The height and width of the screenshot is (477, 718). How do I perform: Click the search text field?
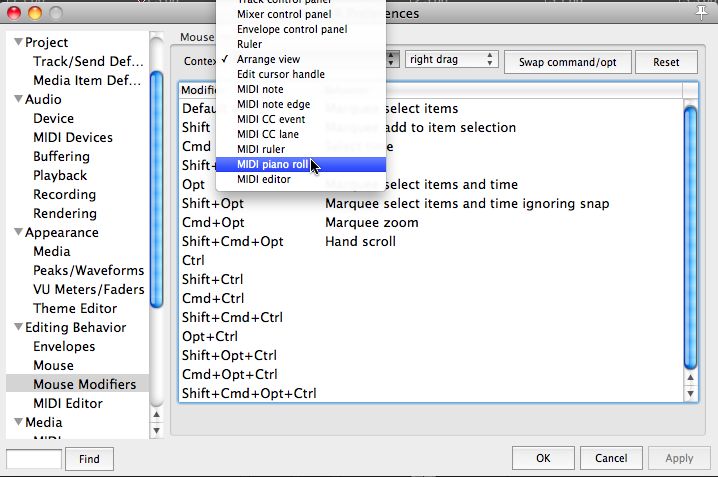34,459
